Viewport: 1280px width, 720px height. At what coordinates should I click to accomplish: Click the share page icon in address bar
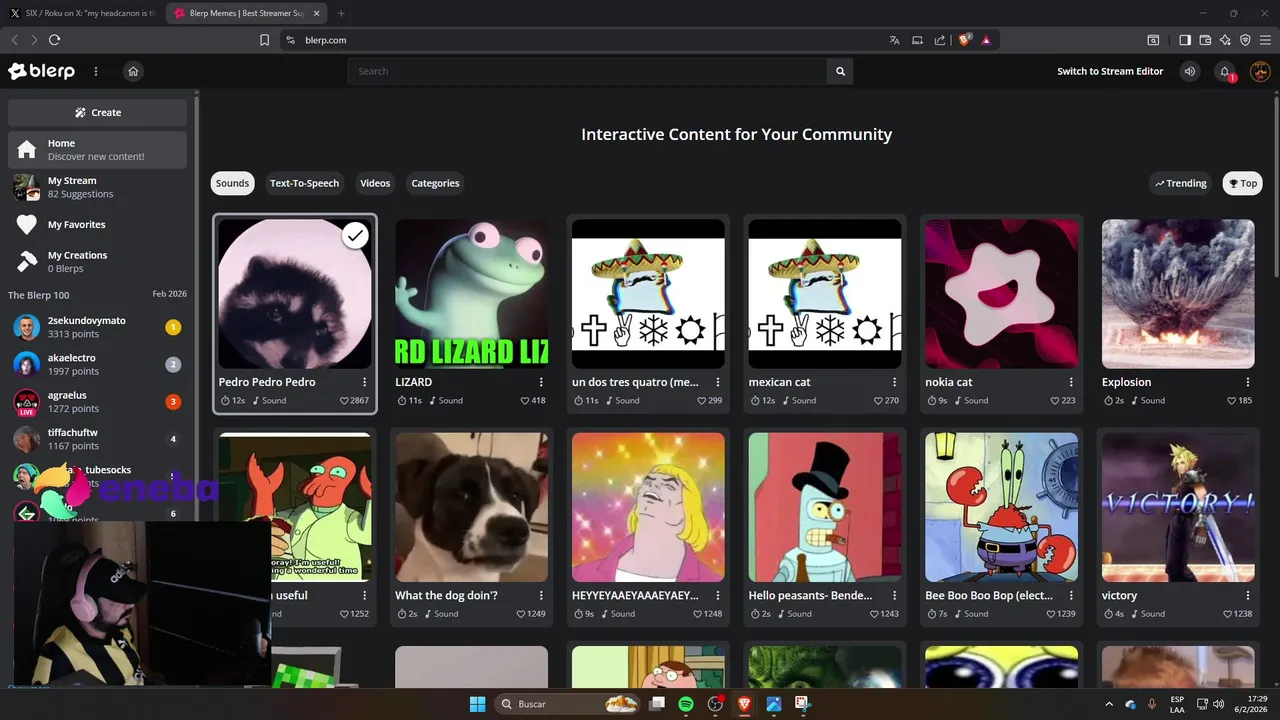tap(940, 40)
